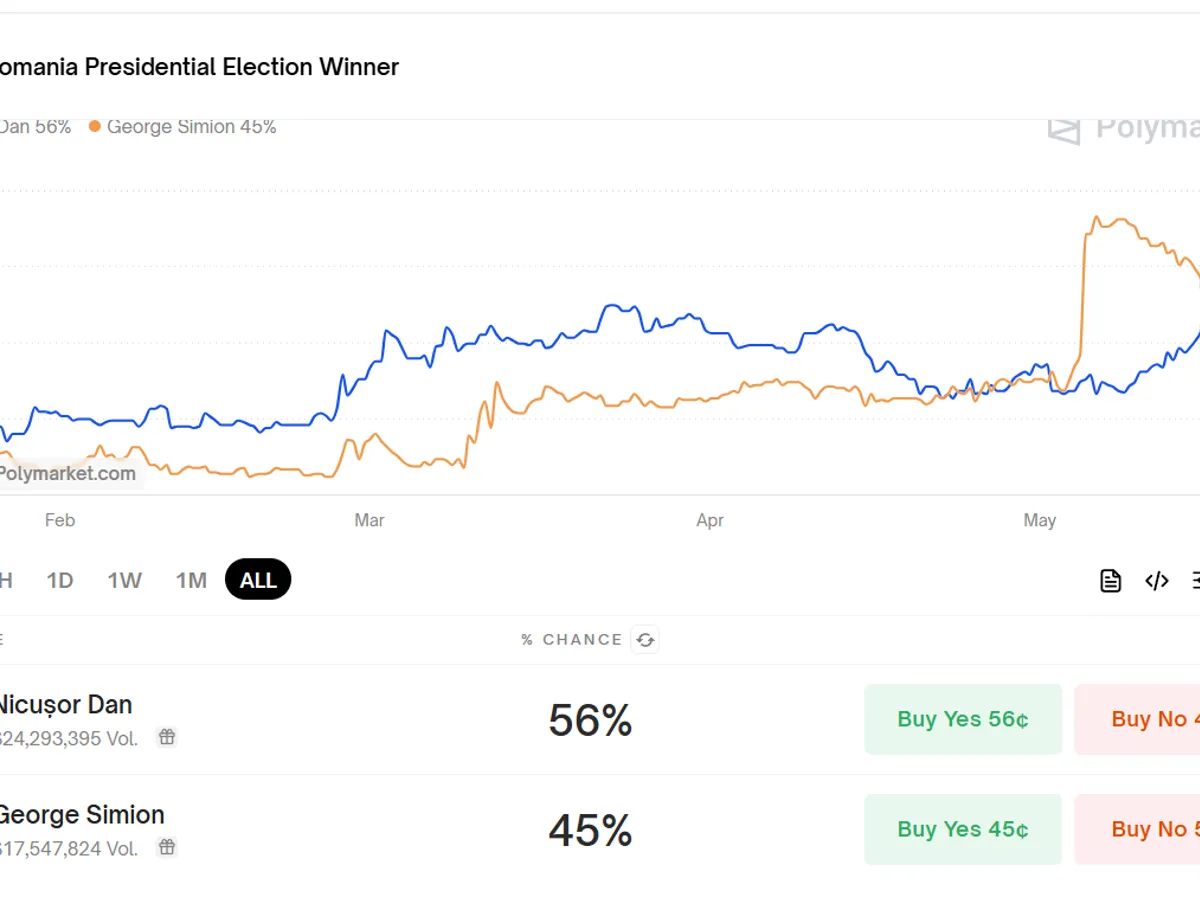Click the Polymarket.com chart watermark

(68, 474)
